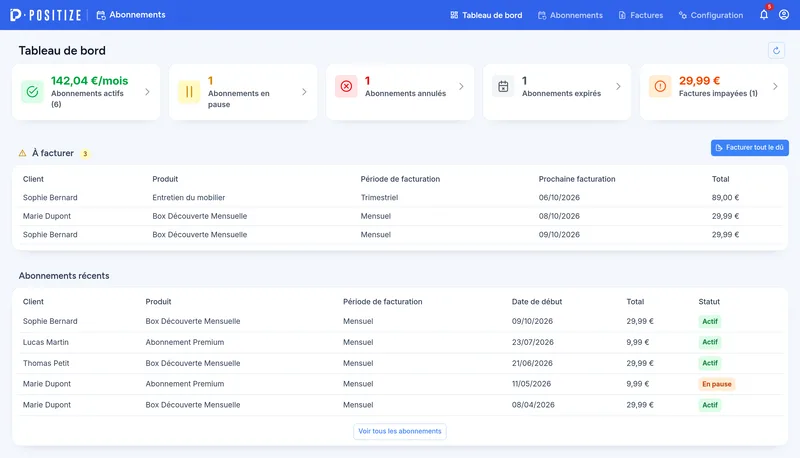Click the Abonnements app title in header

pos(131,15)
